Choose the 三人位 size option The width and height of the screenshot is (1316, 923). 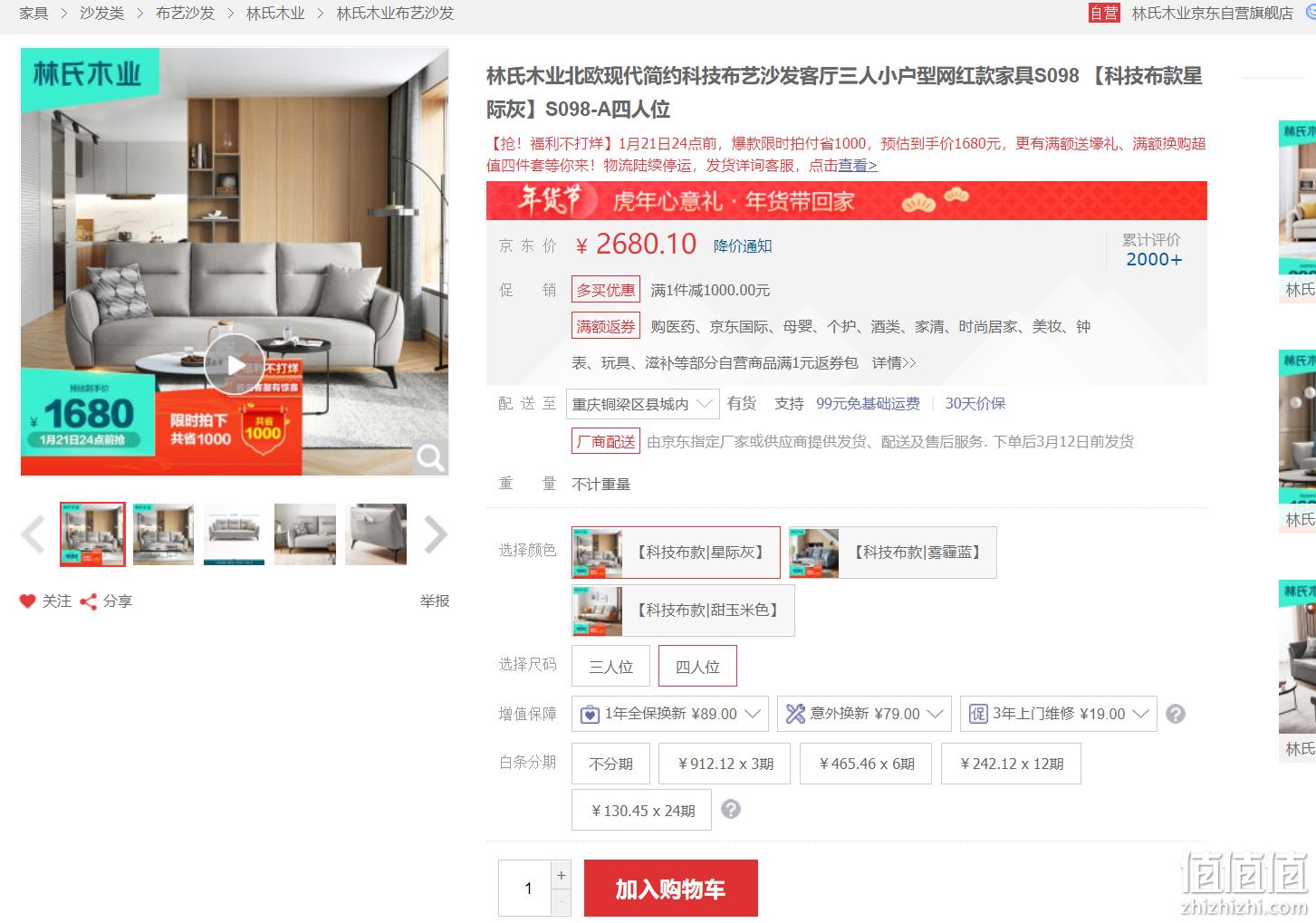point(610,667)
